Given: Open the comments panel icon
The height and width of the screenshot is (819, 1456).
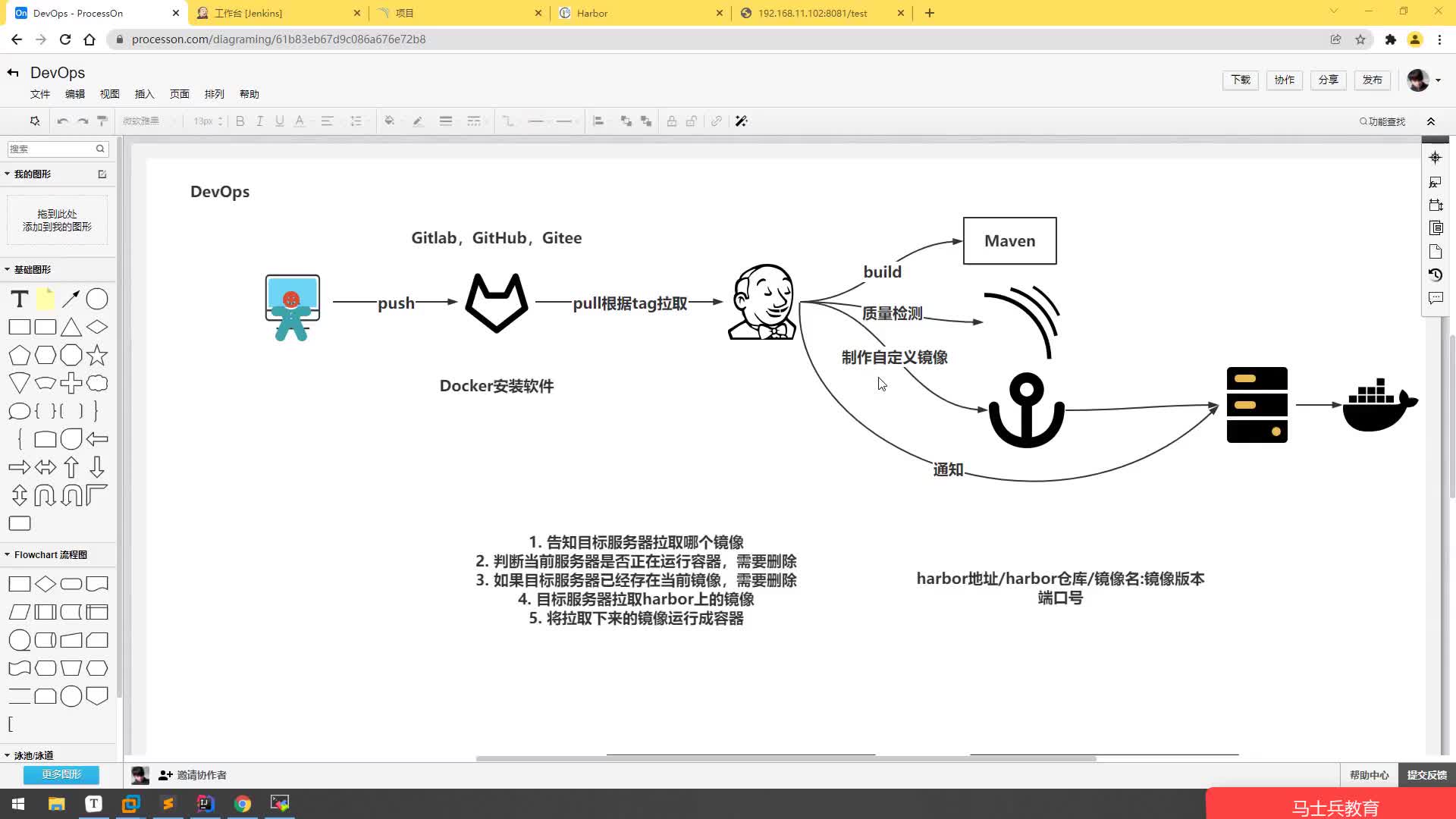Looking at the screenshot, I should [x=1436, y=298].
